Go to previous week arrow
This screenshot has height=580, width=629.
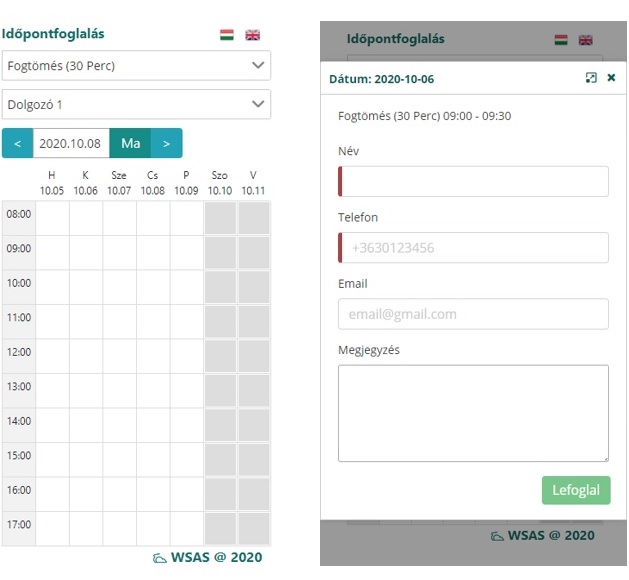tap(17, 143)
